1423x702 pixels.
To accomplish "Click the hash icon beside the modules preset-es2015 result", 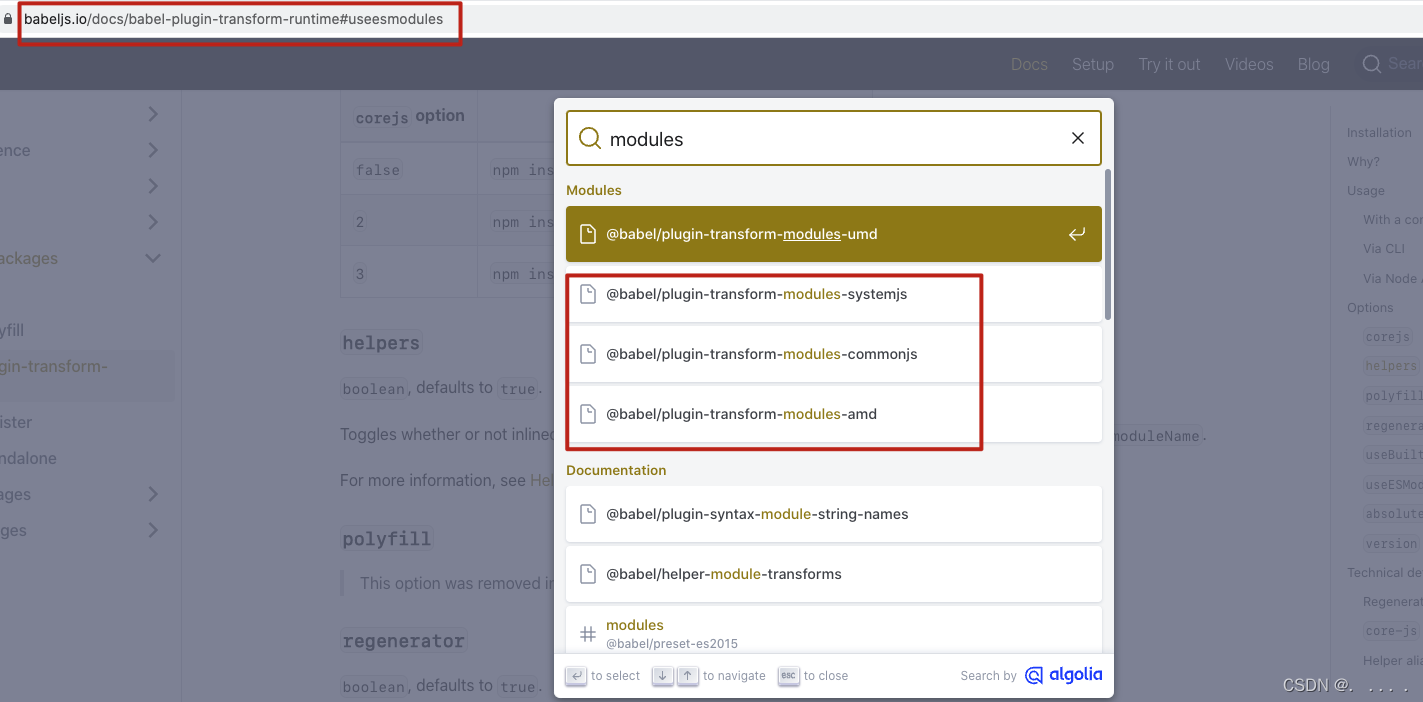I will [588, 634].
